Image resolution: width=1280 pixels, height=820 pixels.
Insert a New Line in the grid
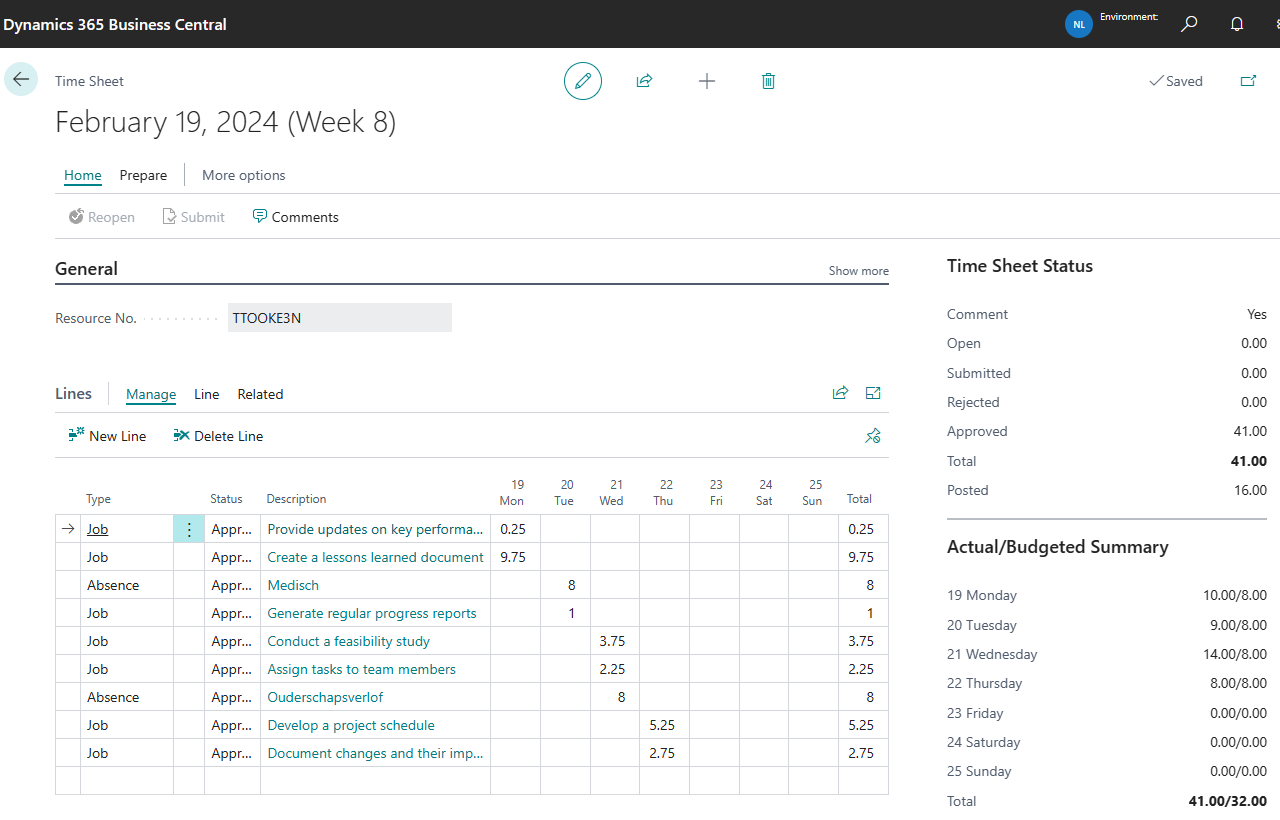coord(107,436)
